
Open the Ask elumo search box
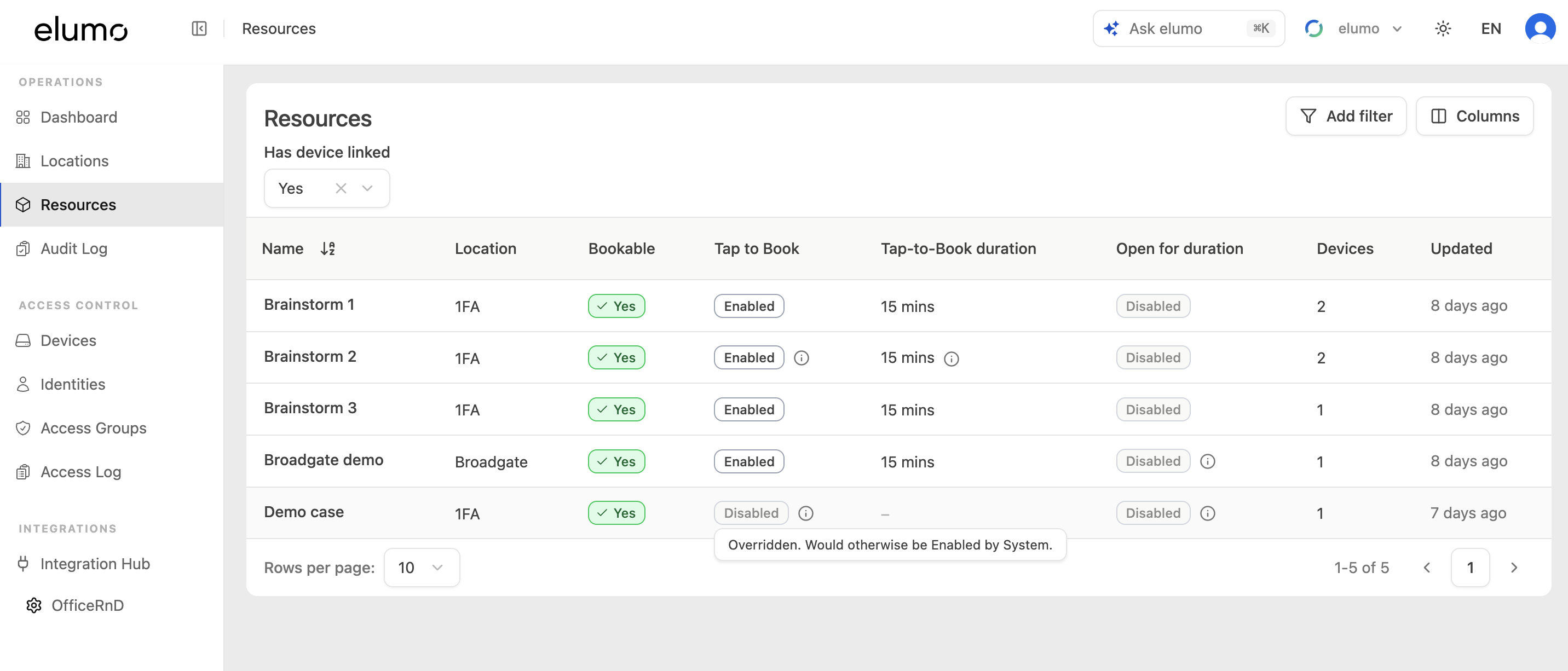(x=1189, y=28)
